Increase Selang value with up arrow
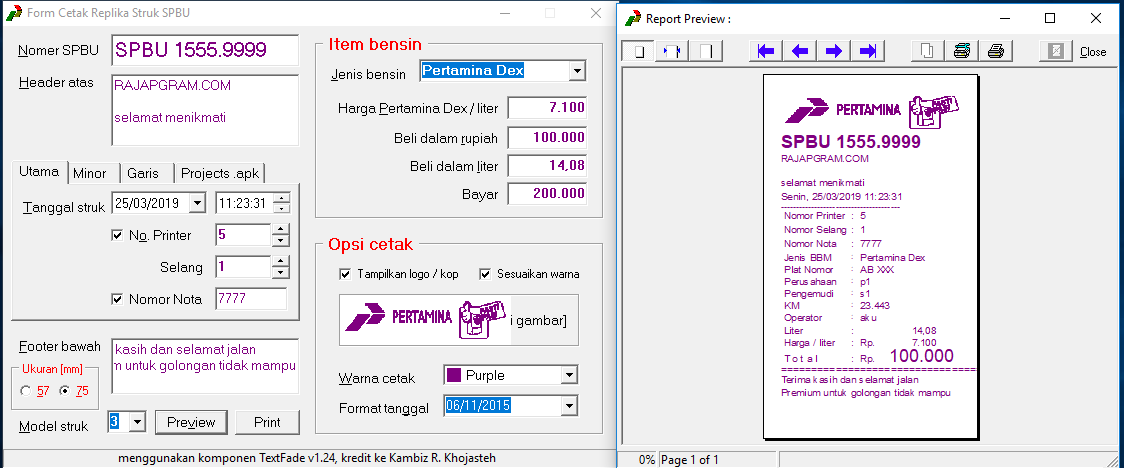Image resolution: width=1124 pixels, height=468 pixels. pos(280,262)
